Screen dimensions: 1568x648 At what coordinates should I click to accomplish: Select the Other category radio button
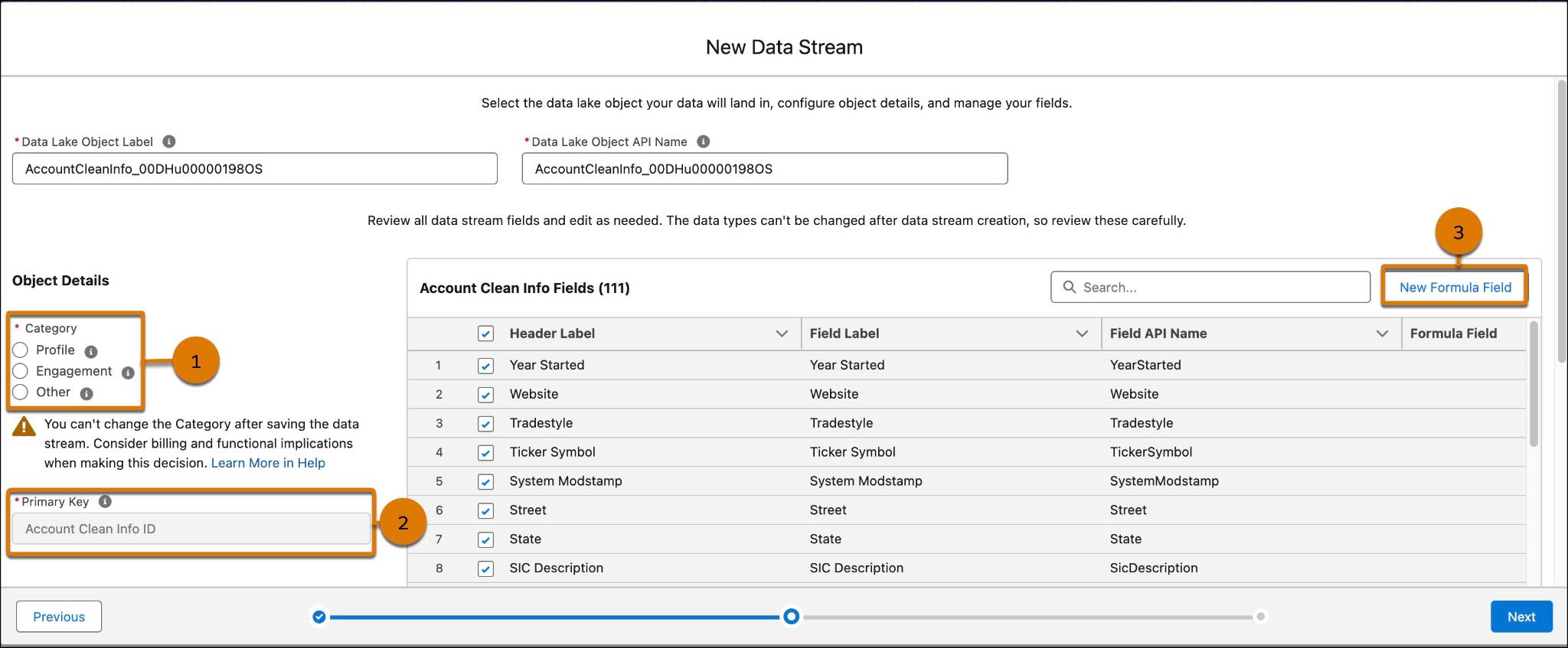[x=21, y=392]
